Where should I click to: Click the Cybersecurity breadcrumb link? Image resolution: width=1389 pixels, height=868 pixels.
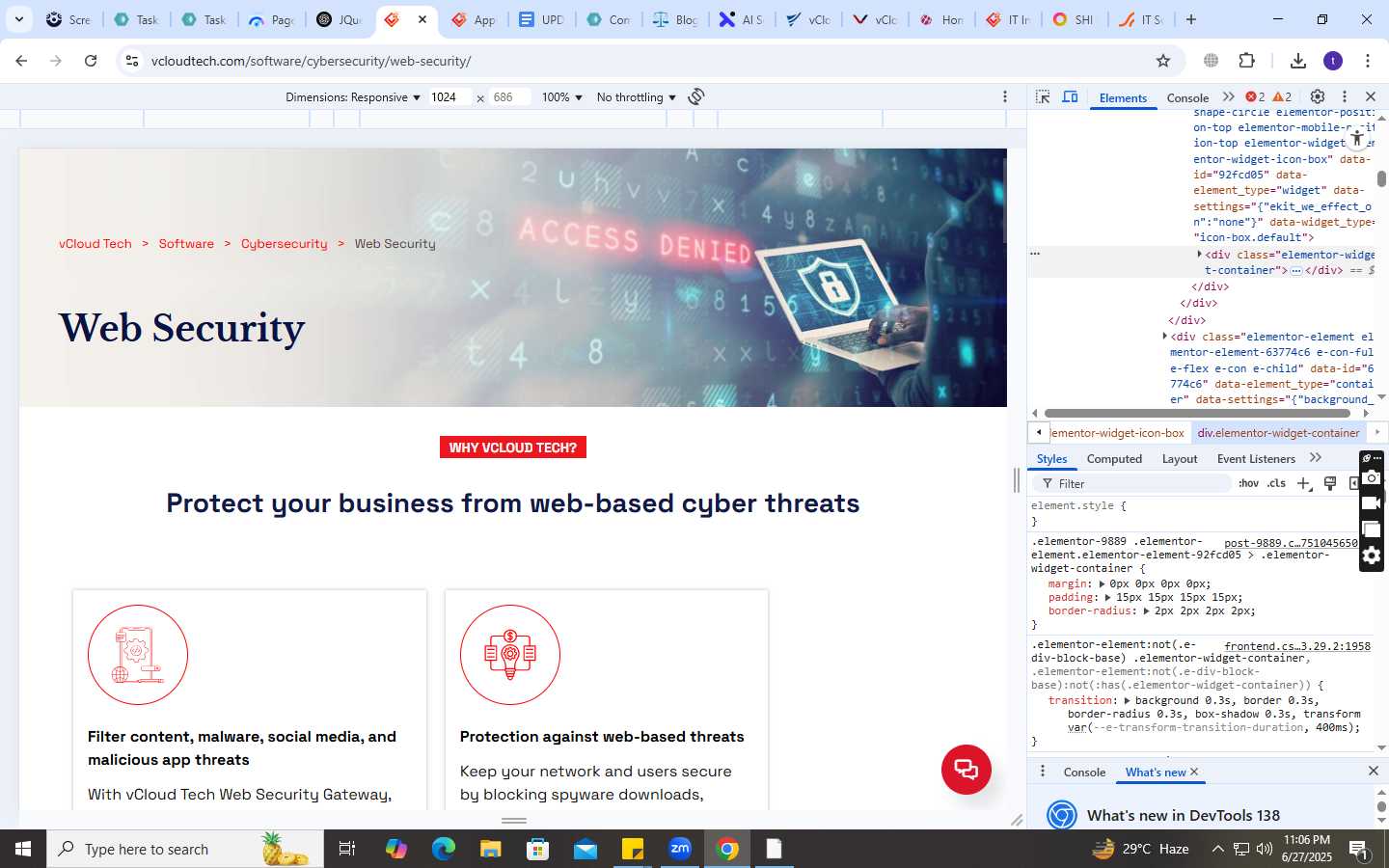coord(284,244)
